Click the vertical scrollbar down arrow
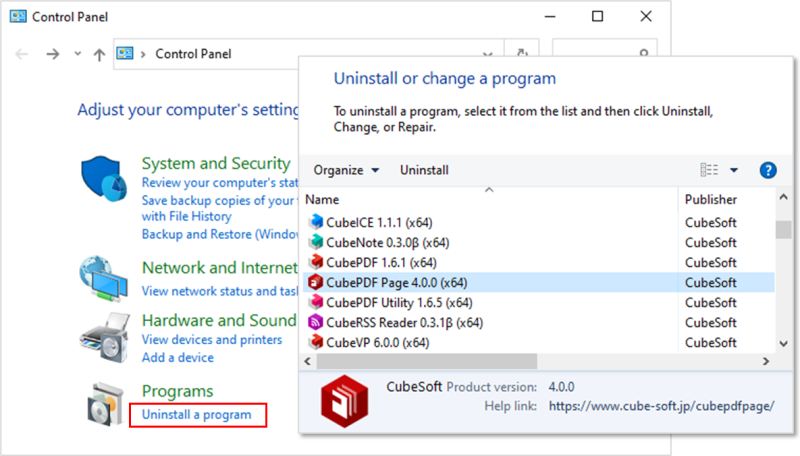 (x=784, y=344)
